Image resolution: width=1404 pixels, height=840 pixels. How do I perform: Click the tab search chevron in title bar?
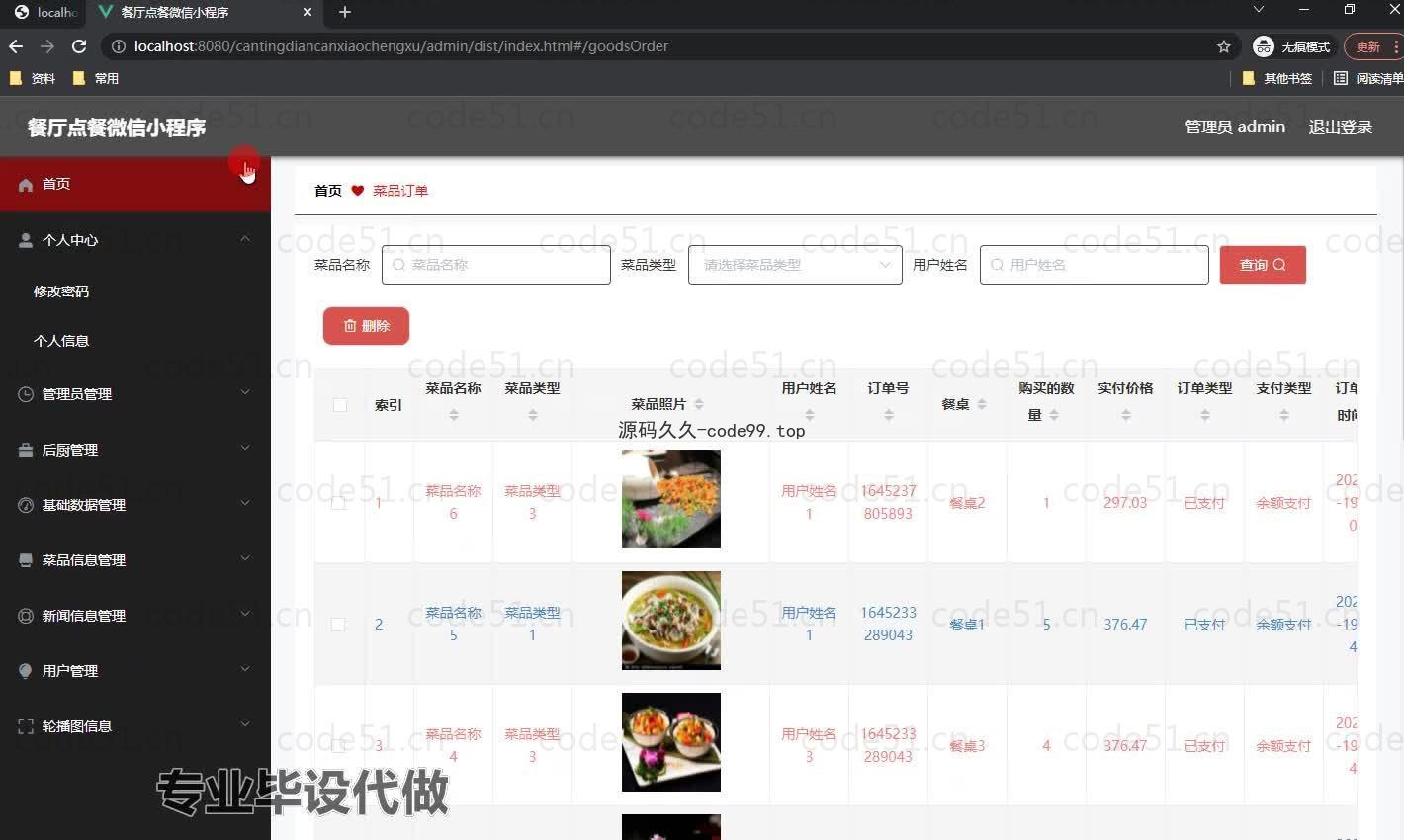click(x=1259, y=10)
